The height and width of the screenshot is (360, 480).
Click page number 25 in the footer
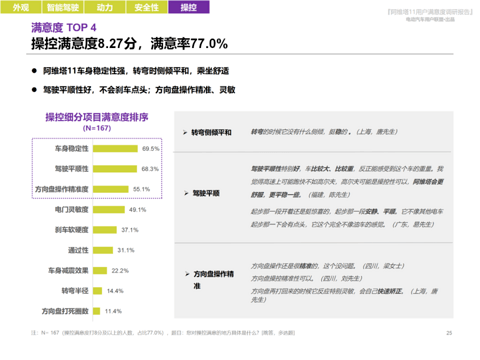[x=449, y=333]
